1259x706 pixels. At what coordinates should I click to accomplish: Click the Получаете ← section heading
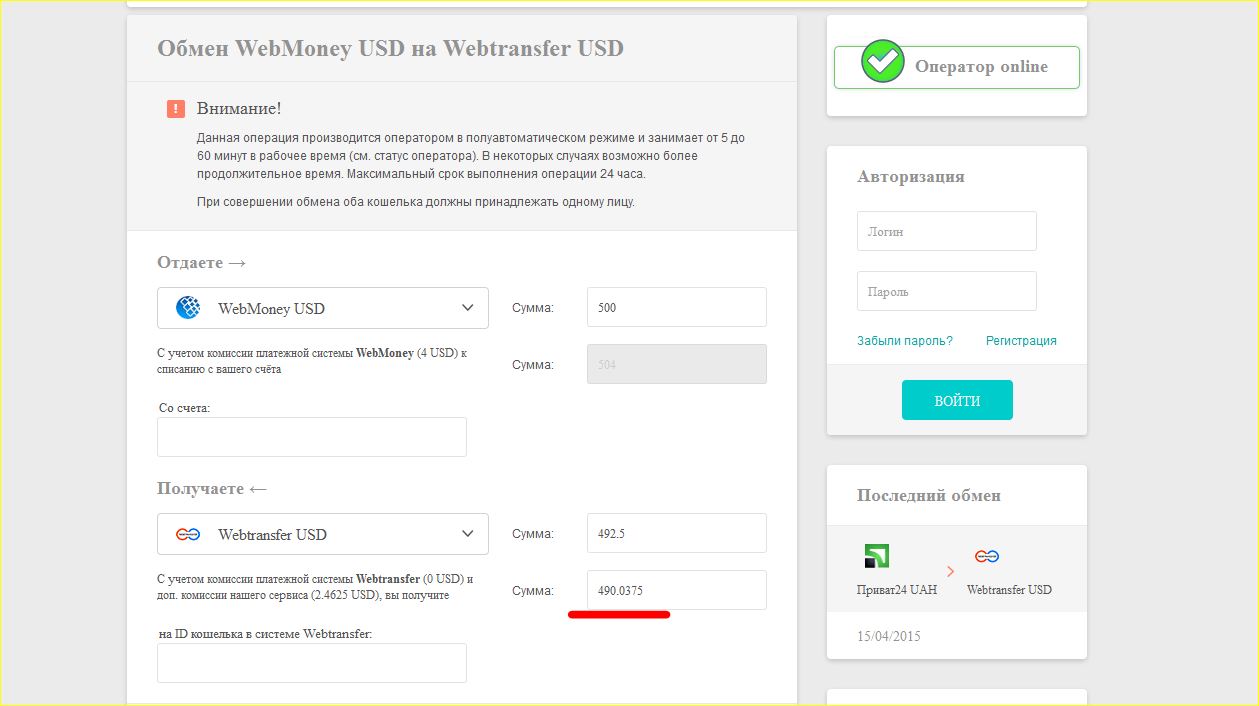(212, 488)
